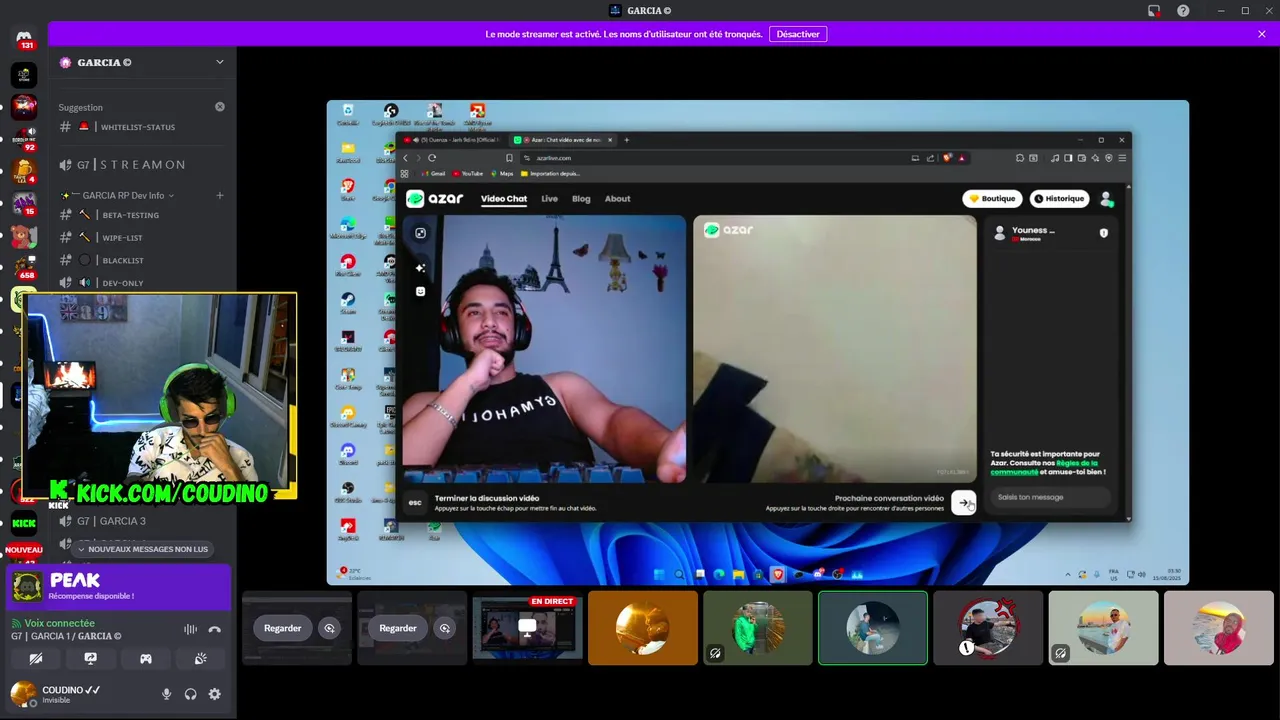The width and height of the screenshot is (1280, 720).
Task: Skip to next Azar video conversation arrow
Action: coord(964,503)
